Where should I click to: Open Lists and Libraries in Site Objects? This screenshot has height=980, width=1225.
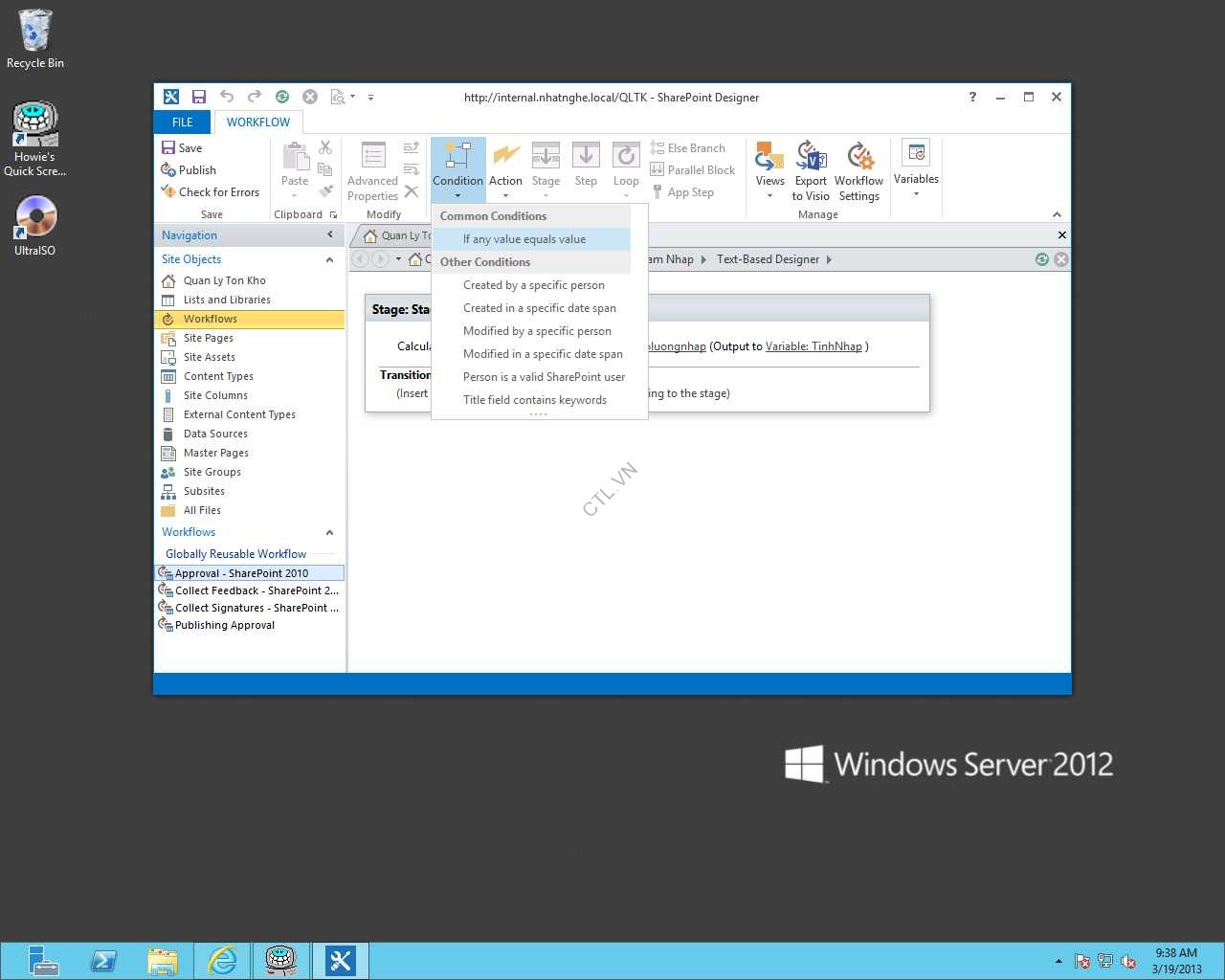click(227, 300)
